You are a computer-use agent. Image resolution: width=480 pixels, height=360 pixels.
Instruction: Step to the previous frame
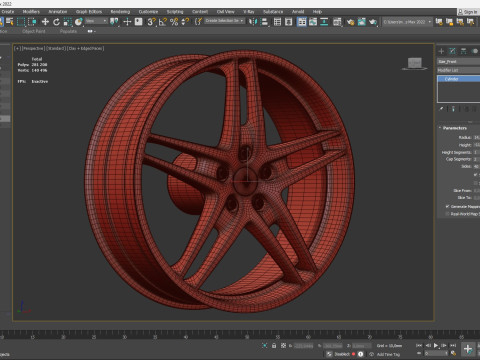[428, 346]
